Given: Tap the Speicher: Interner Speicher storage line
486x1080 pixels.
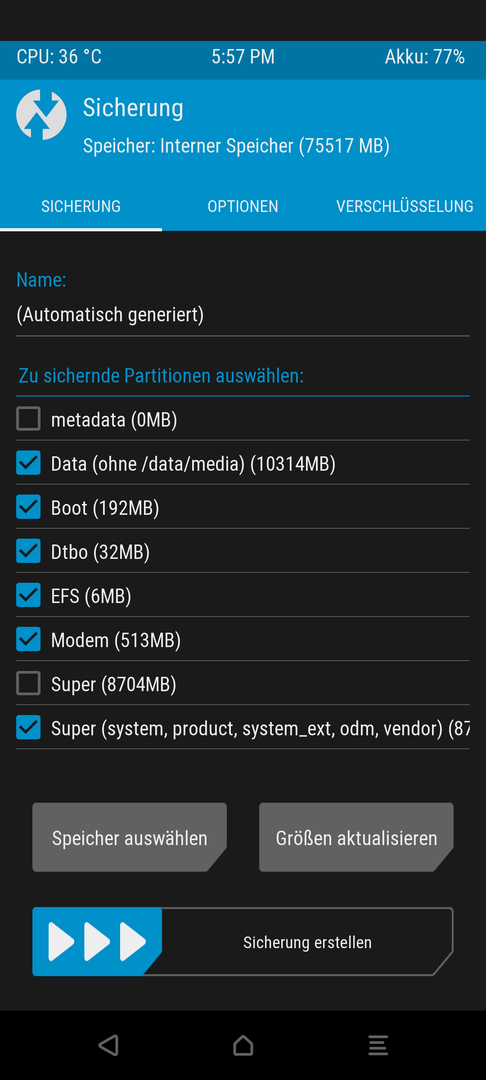Looking at the screenshot, I should pyautogui.click(x=236, y=146).
